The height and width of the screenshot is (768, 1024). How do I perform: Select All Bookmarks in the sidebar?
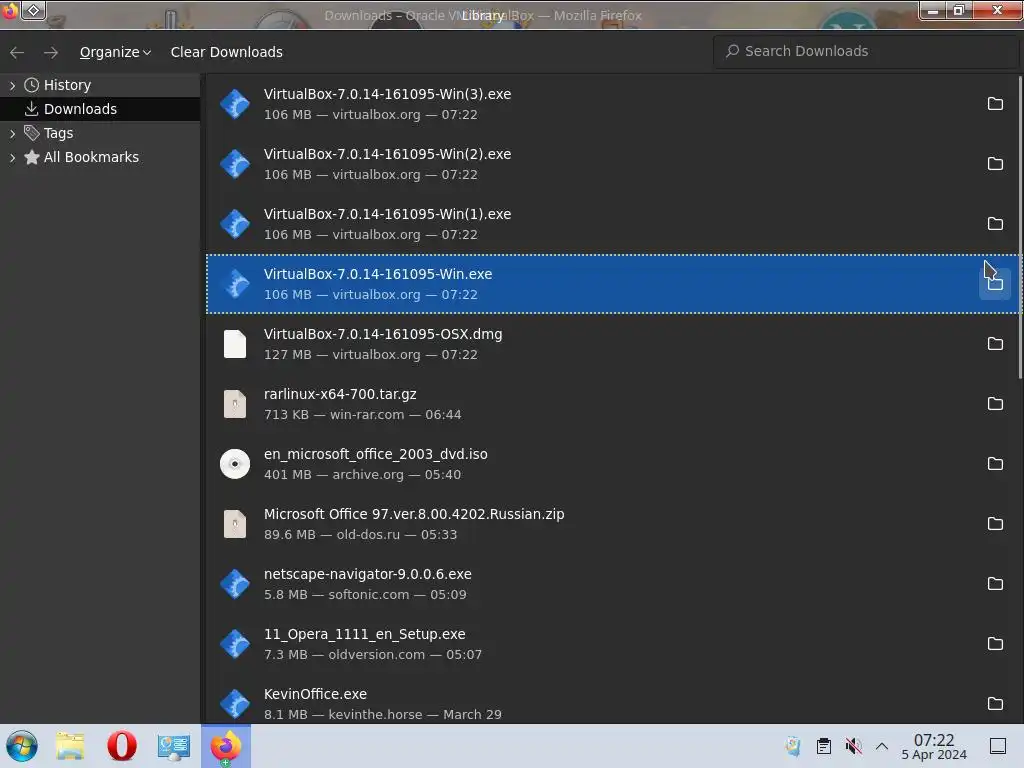[x=91, y=157]
